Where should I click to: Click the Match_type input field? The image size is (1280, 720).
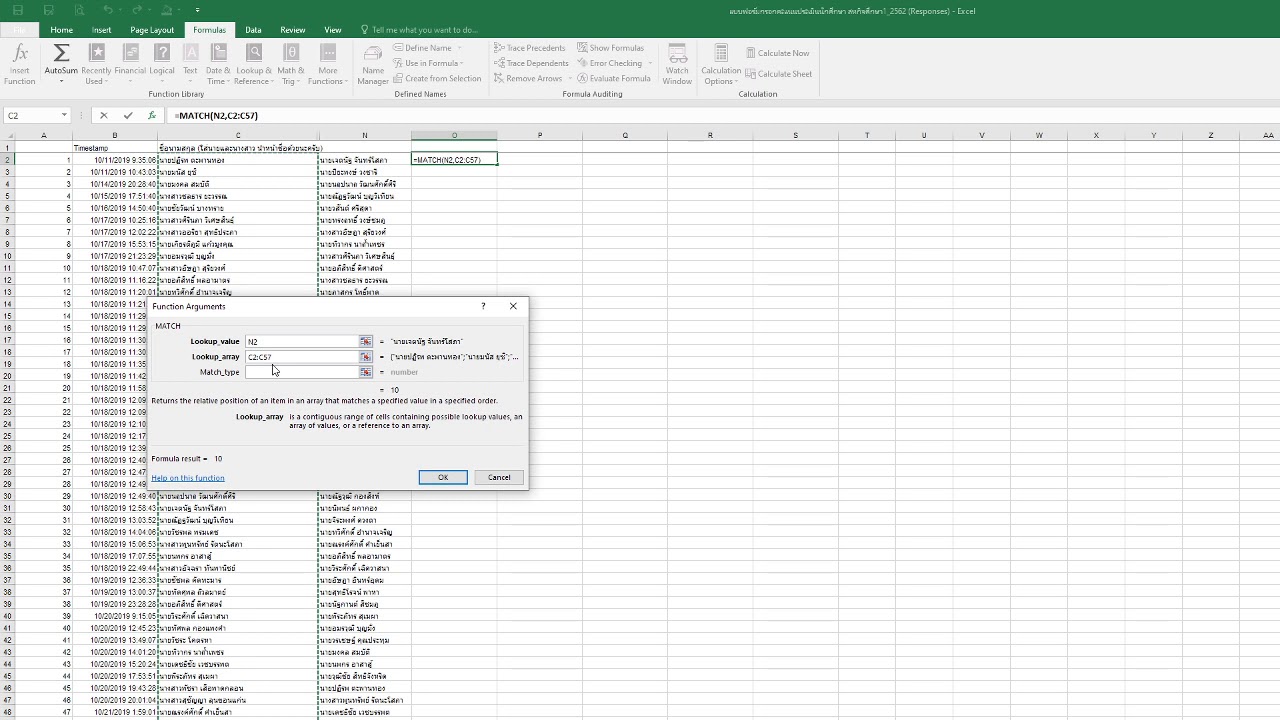coord(302,372)
